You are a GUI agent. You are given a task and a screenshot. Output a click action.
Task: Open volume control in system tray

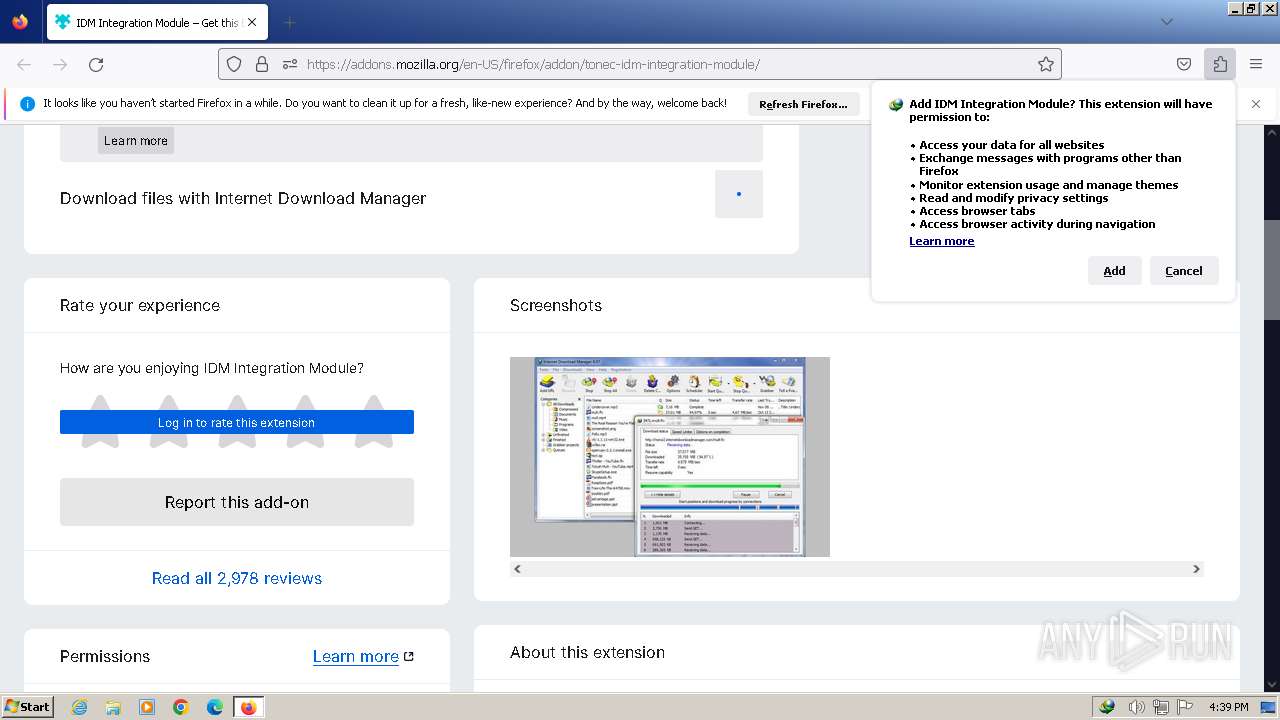[1137, 707]
